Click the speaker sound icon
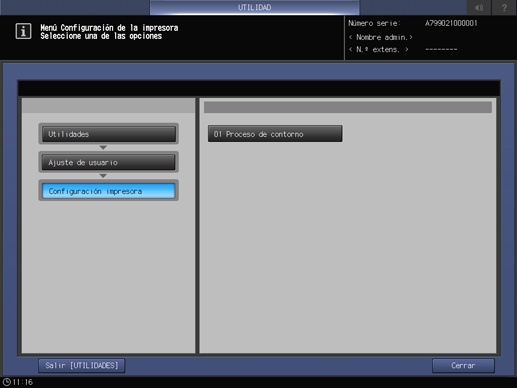Screen dimensions: 517x388 pyautogui.click(x=479, y=7)
